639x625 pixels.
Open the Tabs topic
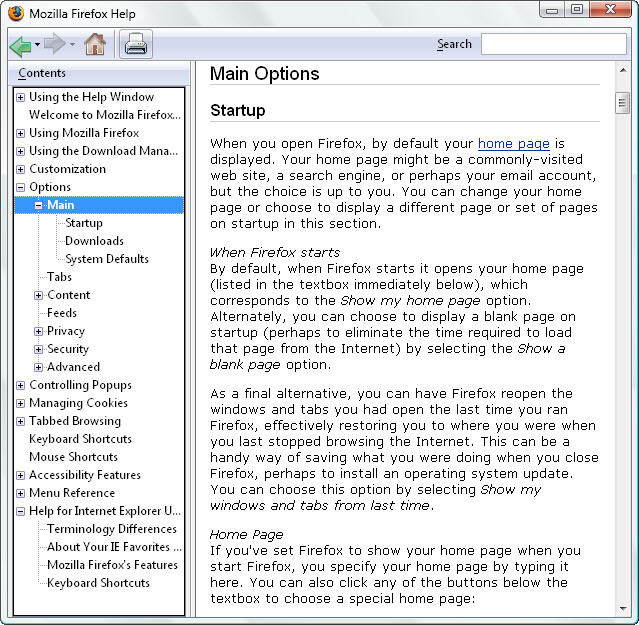tap(59, 277)
